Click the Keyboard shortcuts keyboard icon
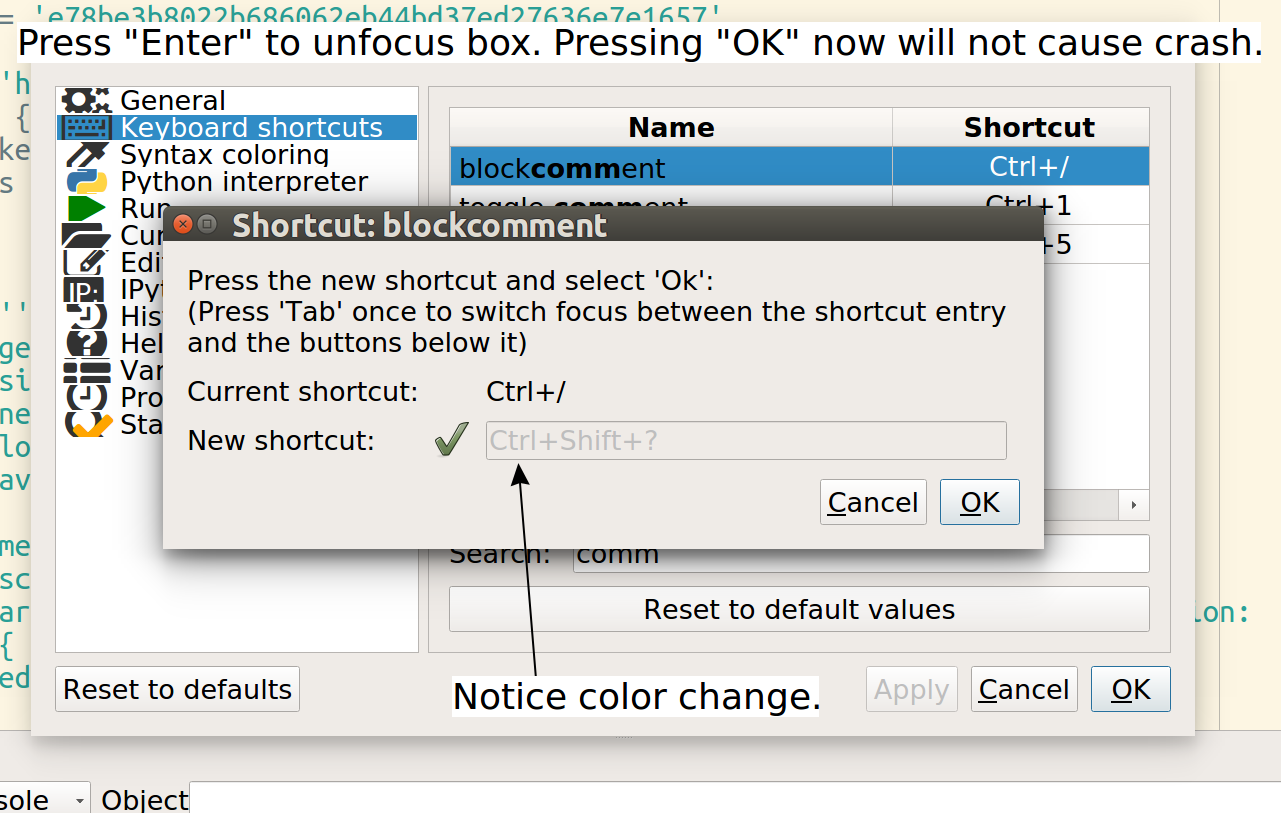Viewport: 1281px width, 813px height. 87,127
